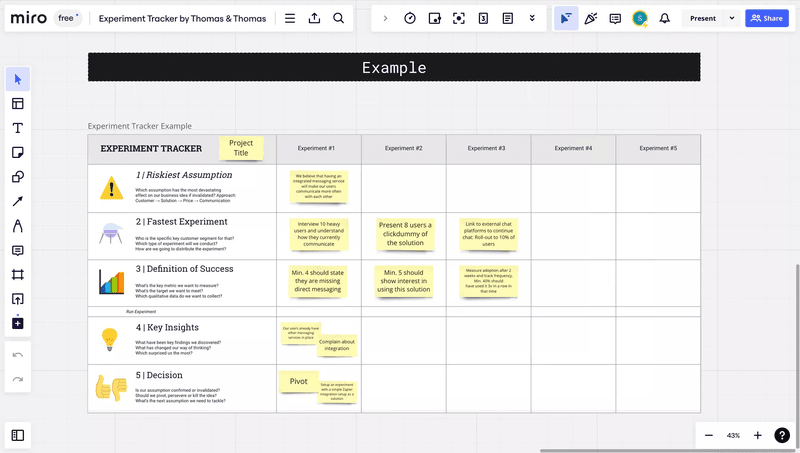The height and width of the screenshot is (453, 800).
Task: Click the focus frame target icon
Action: point(459,18)
